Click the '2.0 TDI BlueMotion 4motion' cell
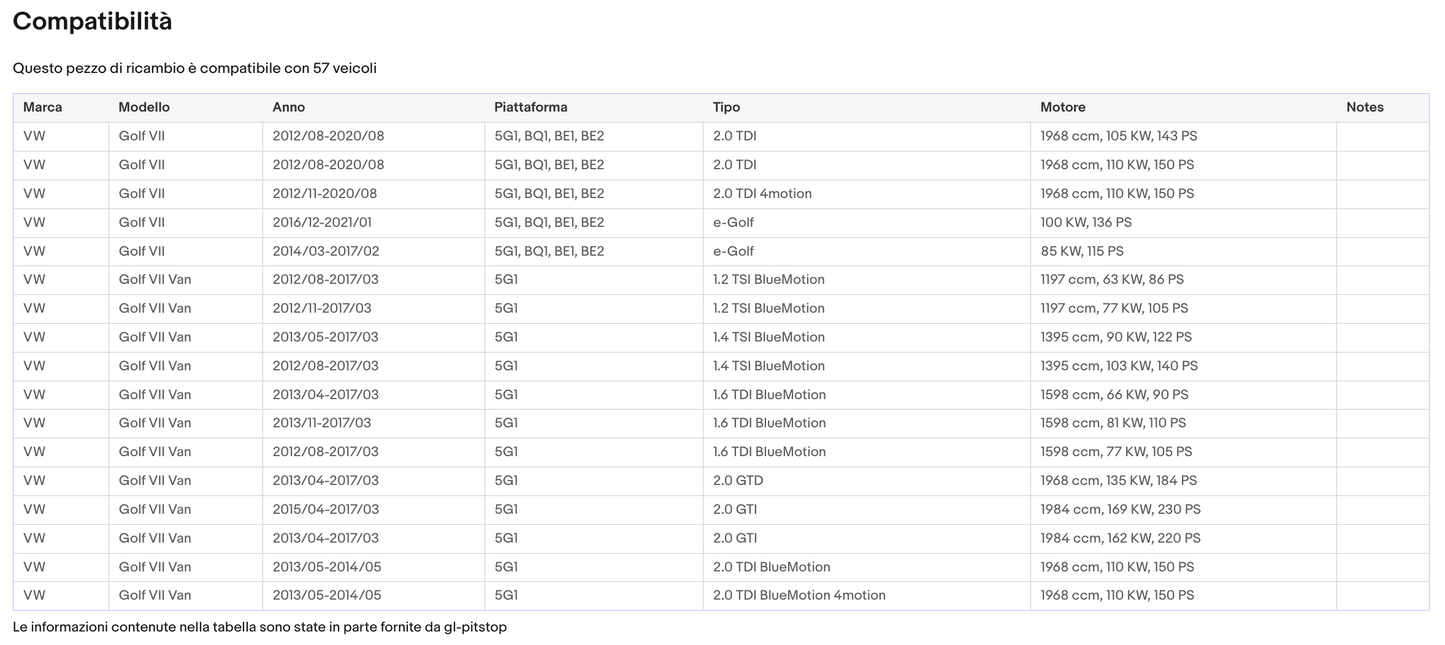The image size is (1445, 645). coord(799,595)
